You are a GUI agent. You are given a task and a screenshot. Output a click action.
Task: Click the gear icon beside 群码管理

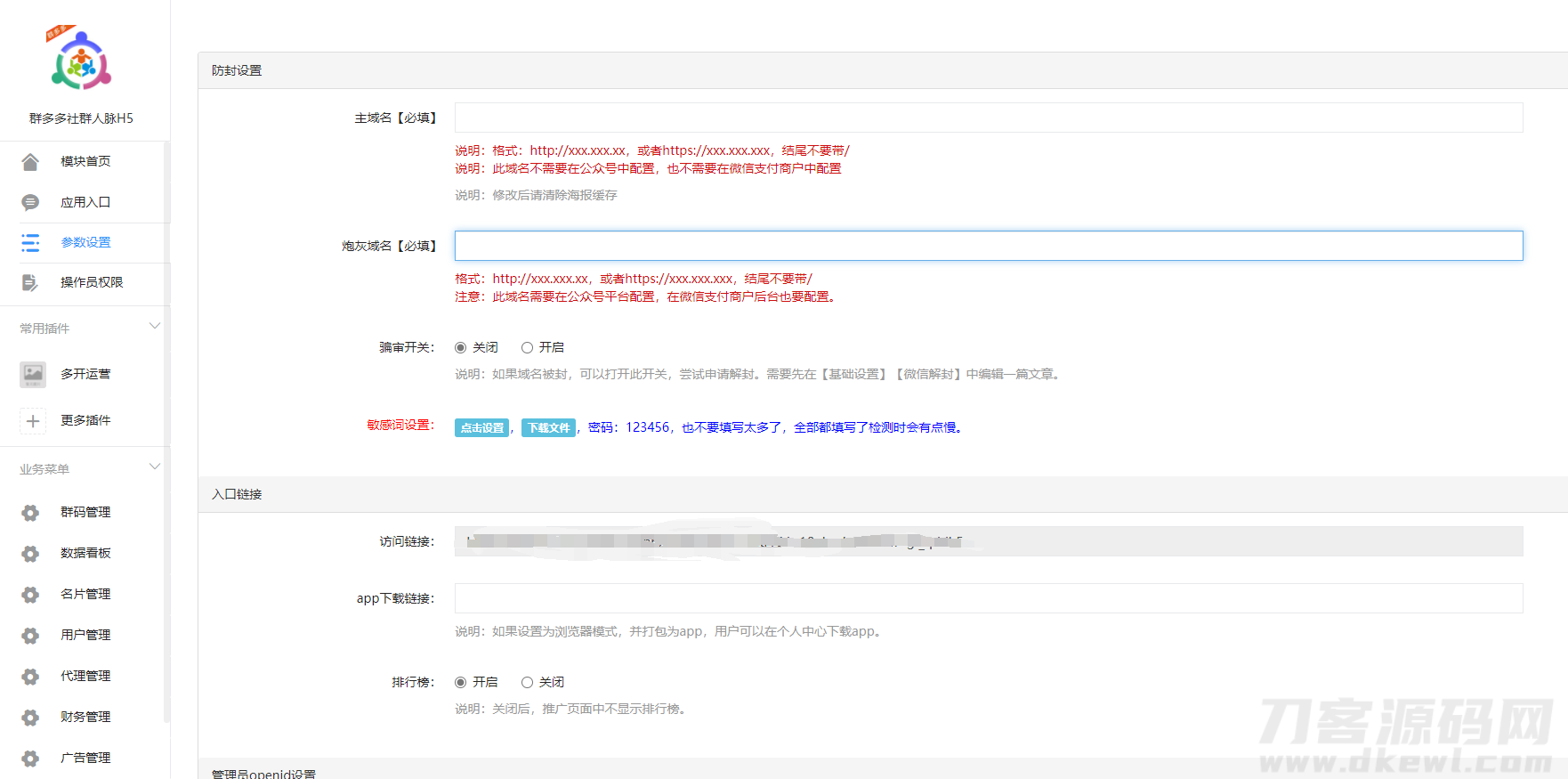click(x=30, y=512)
